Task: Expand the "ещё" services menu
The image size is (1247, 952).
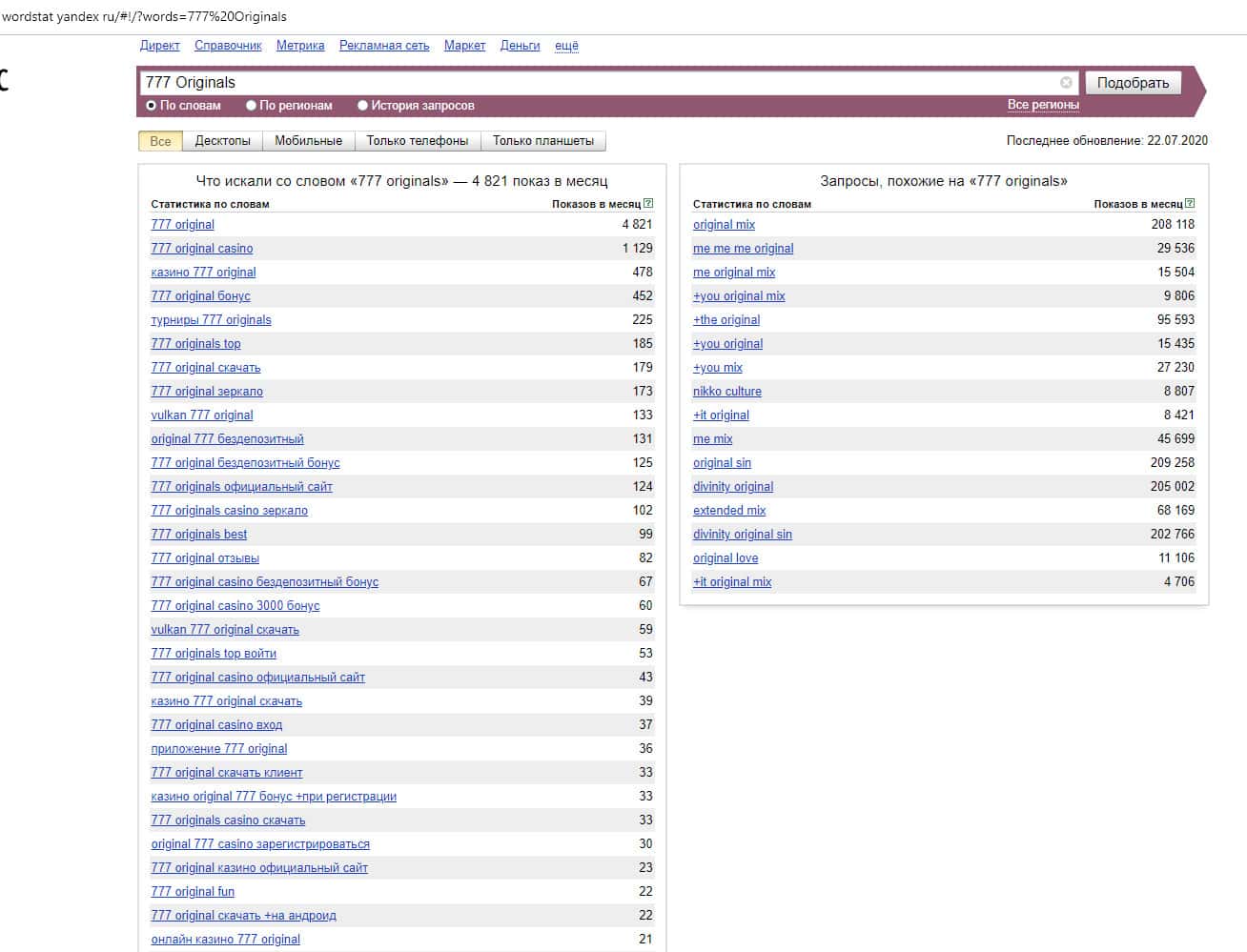Action: click(566, 46)
